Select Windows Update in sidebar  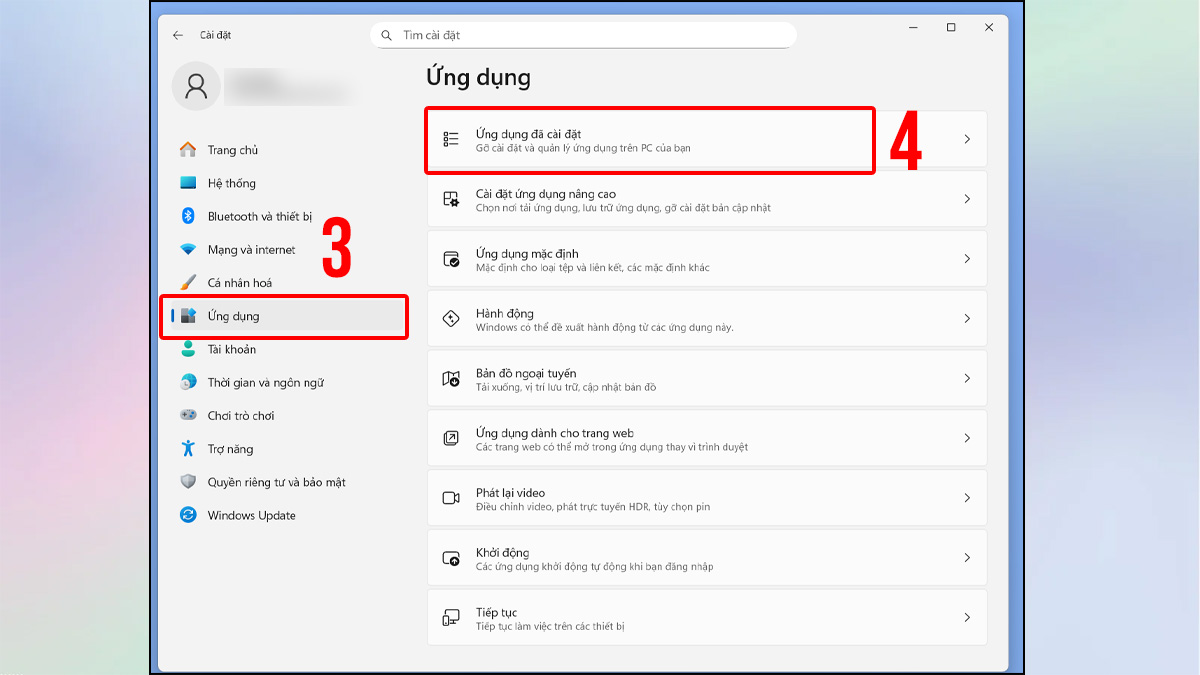[x=287, y=515]
